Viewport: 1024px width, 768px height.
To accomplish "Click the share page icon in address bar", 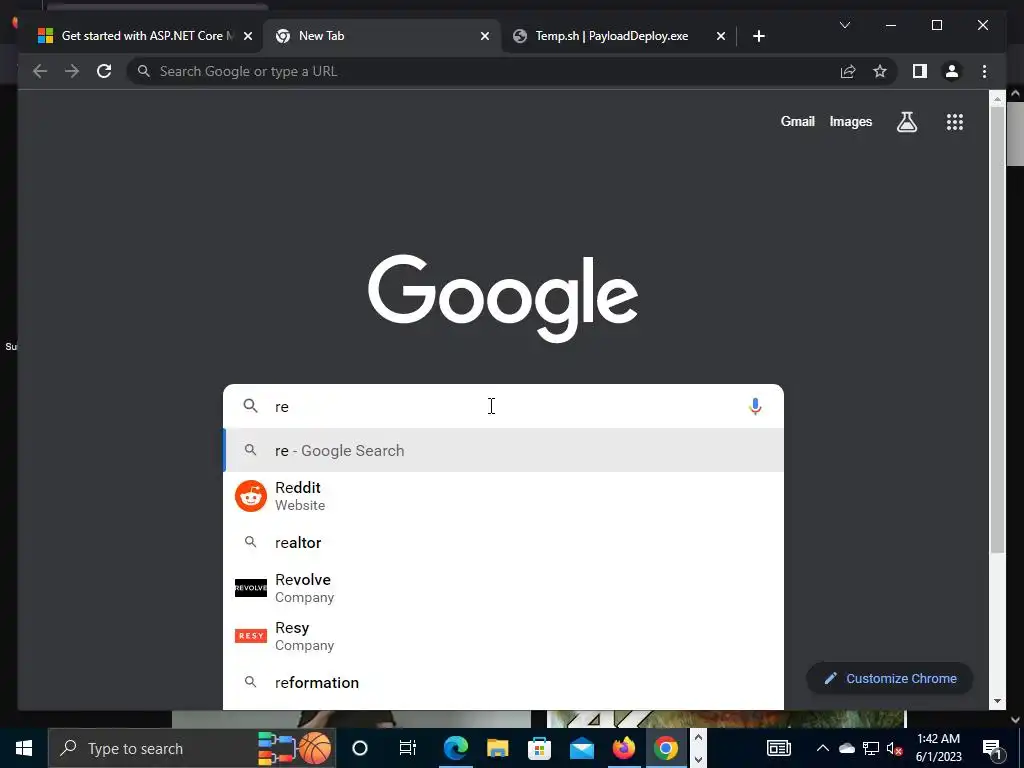I will pos(848,71).
